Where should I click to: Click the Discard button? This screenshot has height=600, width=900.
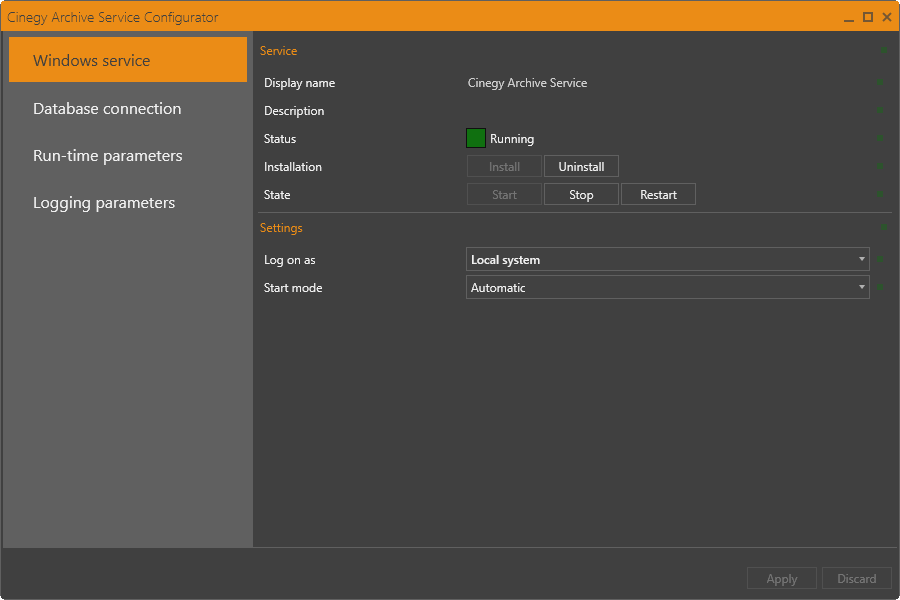click(x=856, y=578)
